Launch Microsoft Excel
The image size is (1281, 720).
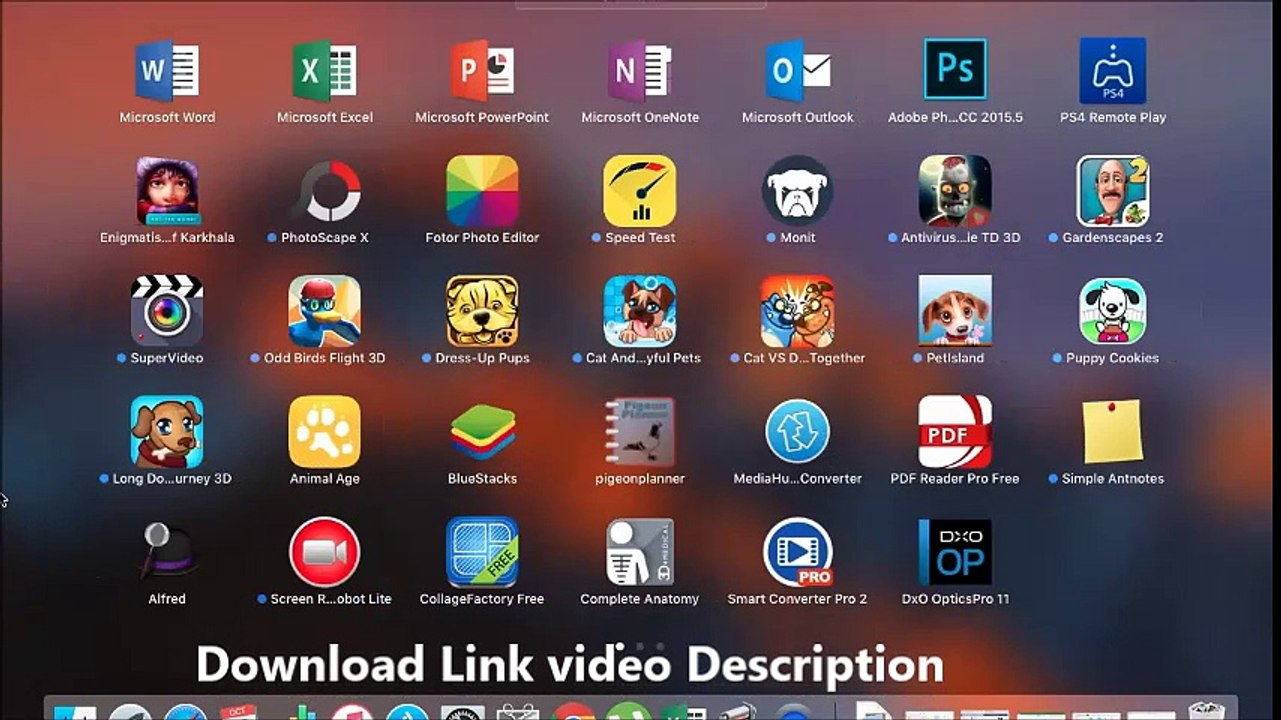click(325, 71)
